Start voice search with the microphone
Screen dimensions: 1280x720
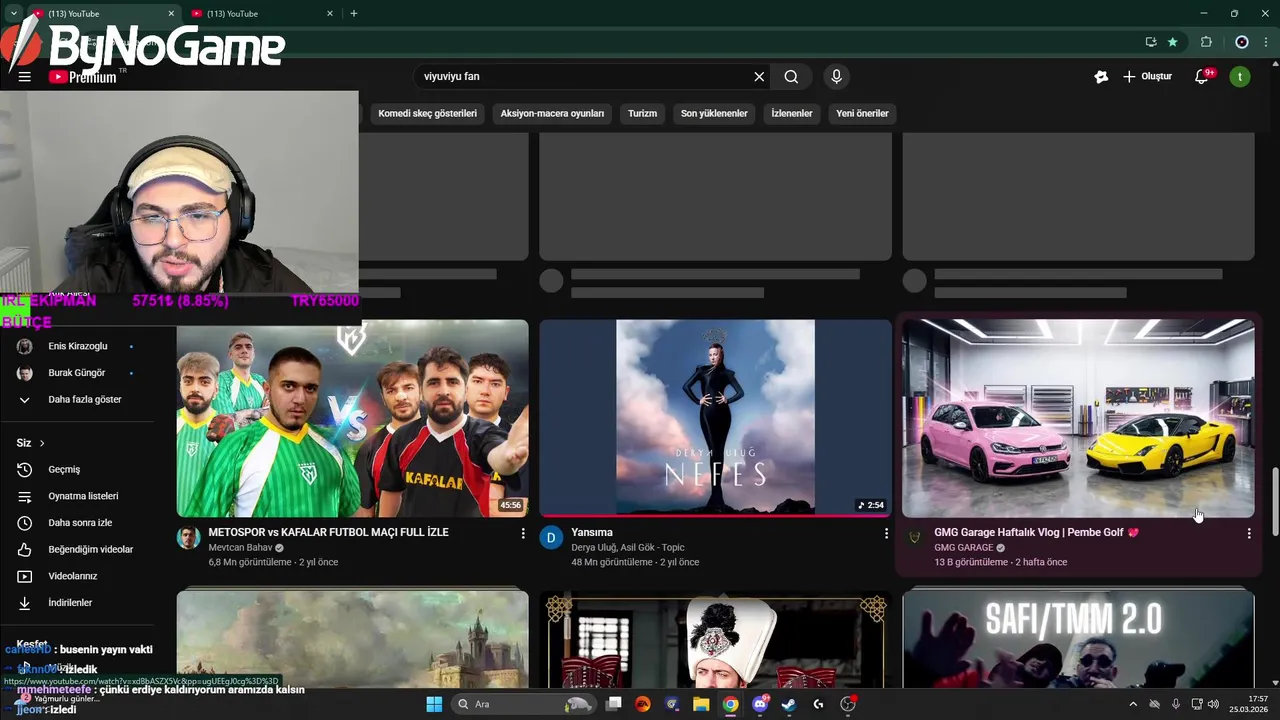pos(837,77)
